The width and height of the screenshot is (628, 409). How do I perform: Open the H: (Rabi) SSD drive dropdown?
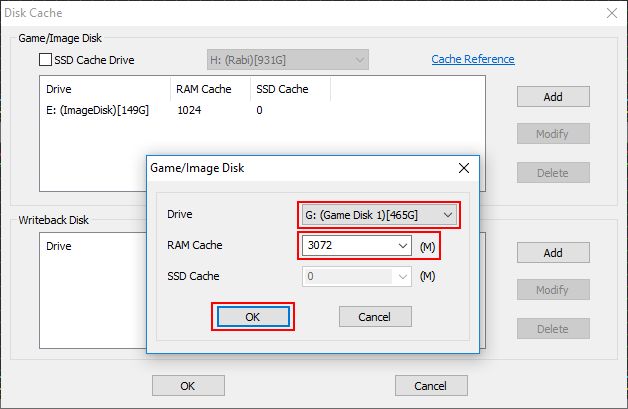pos(288,60)
